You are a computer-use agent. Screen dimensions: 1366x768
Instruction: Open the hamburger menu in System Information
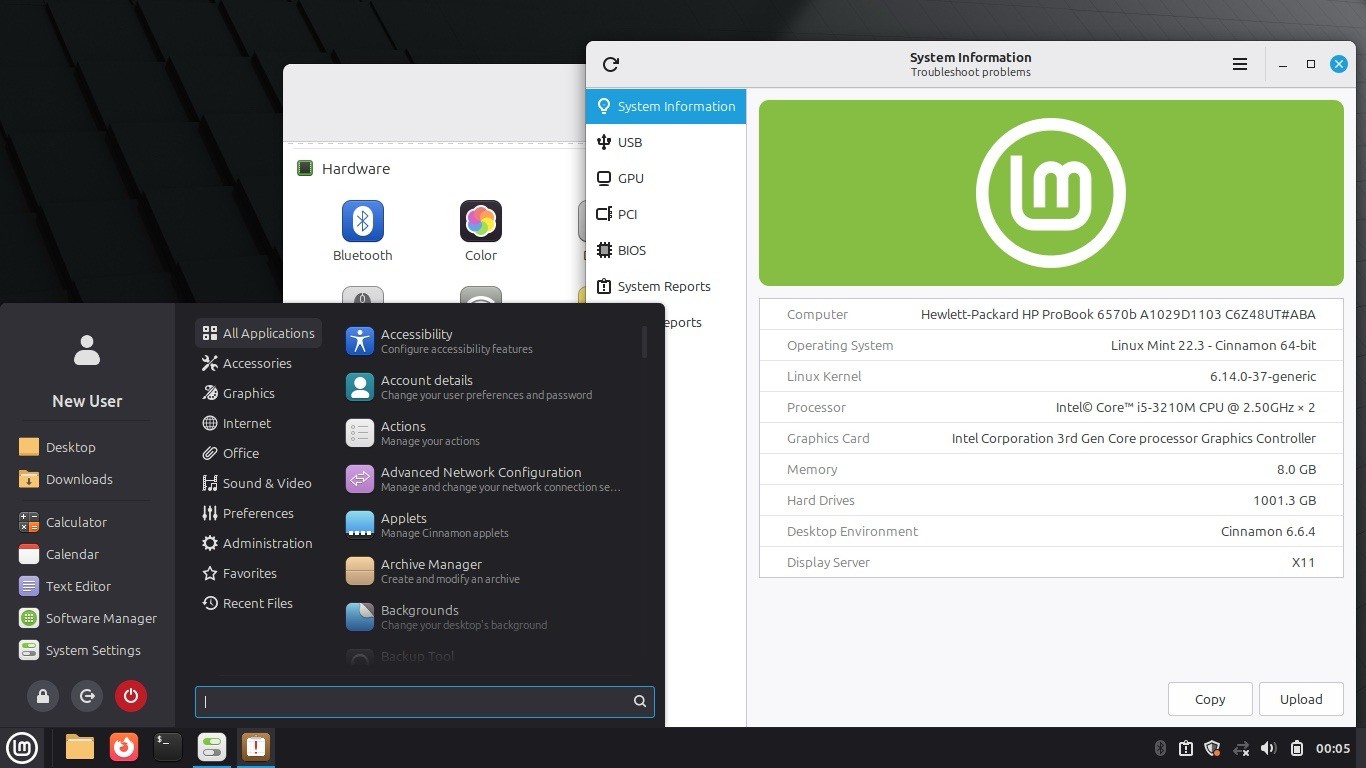pos(1240,64)
